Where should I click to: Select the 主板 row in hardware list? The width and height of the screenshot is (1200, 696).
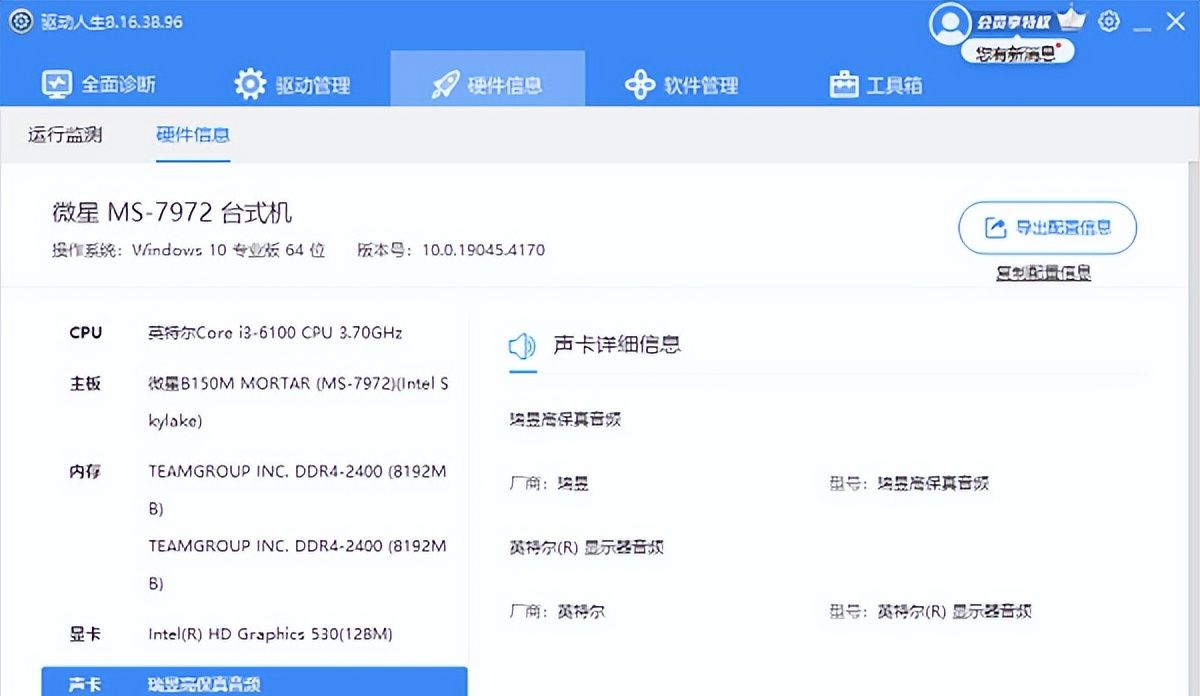pyautogui.click(x=254, y=402)
